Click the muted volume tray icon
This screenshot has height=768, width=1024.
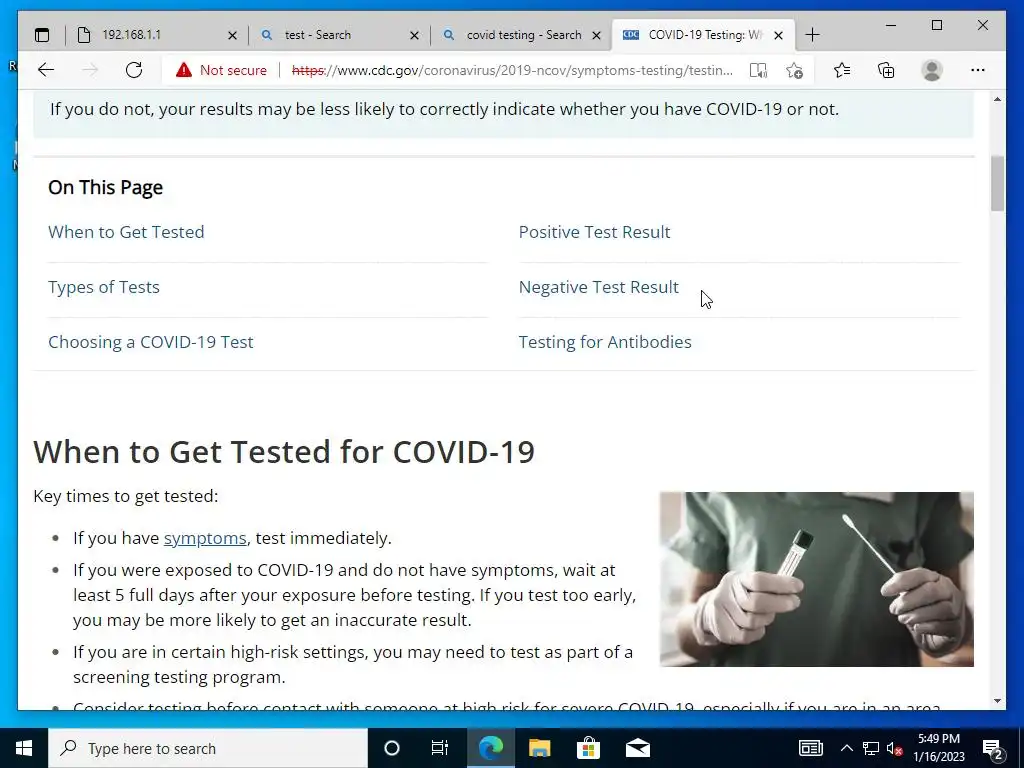coord(895,748)
